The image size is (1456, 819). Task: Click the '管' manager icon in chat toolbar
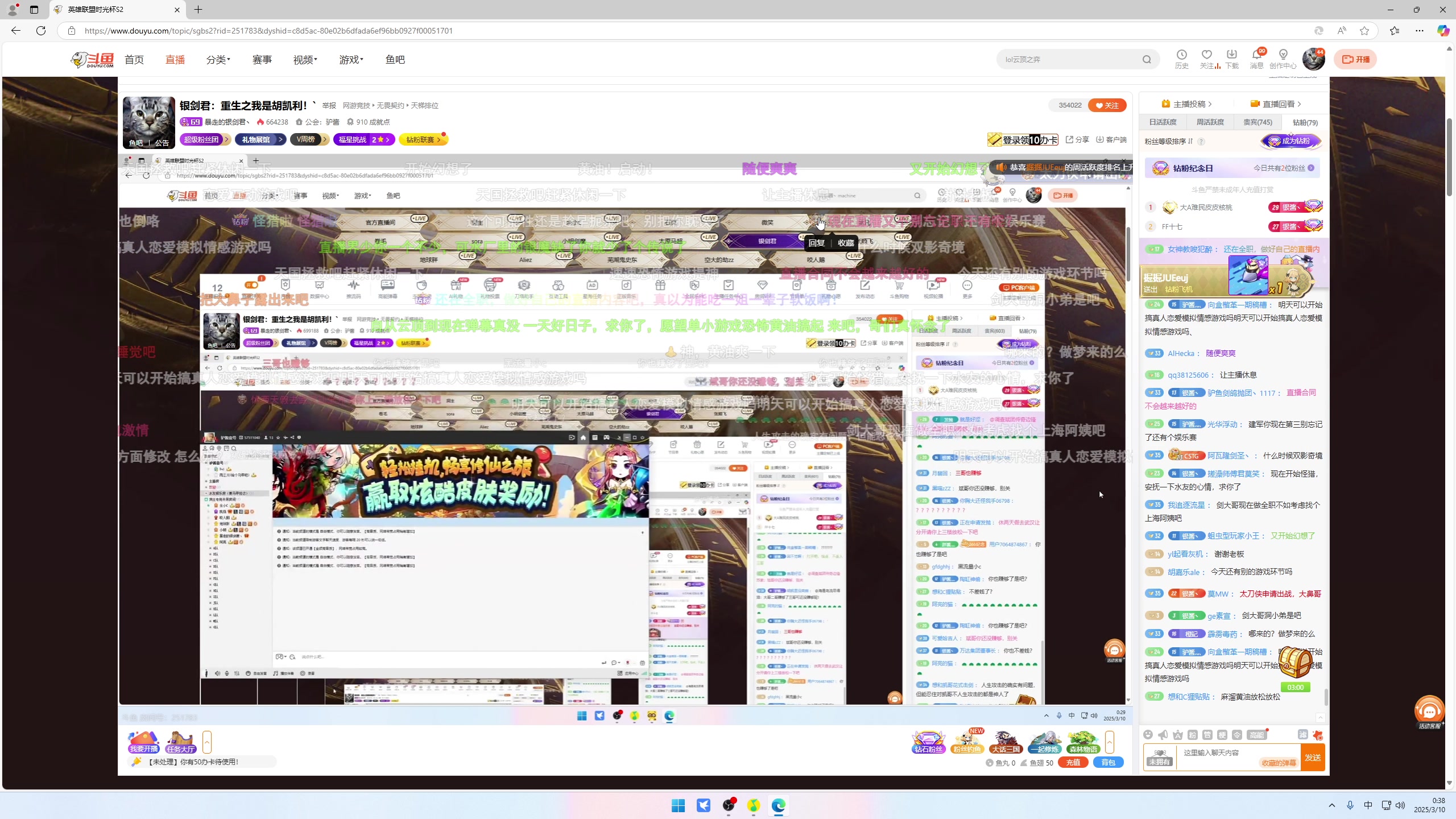(1207, 735)
